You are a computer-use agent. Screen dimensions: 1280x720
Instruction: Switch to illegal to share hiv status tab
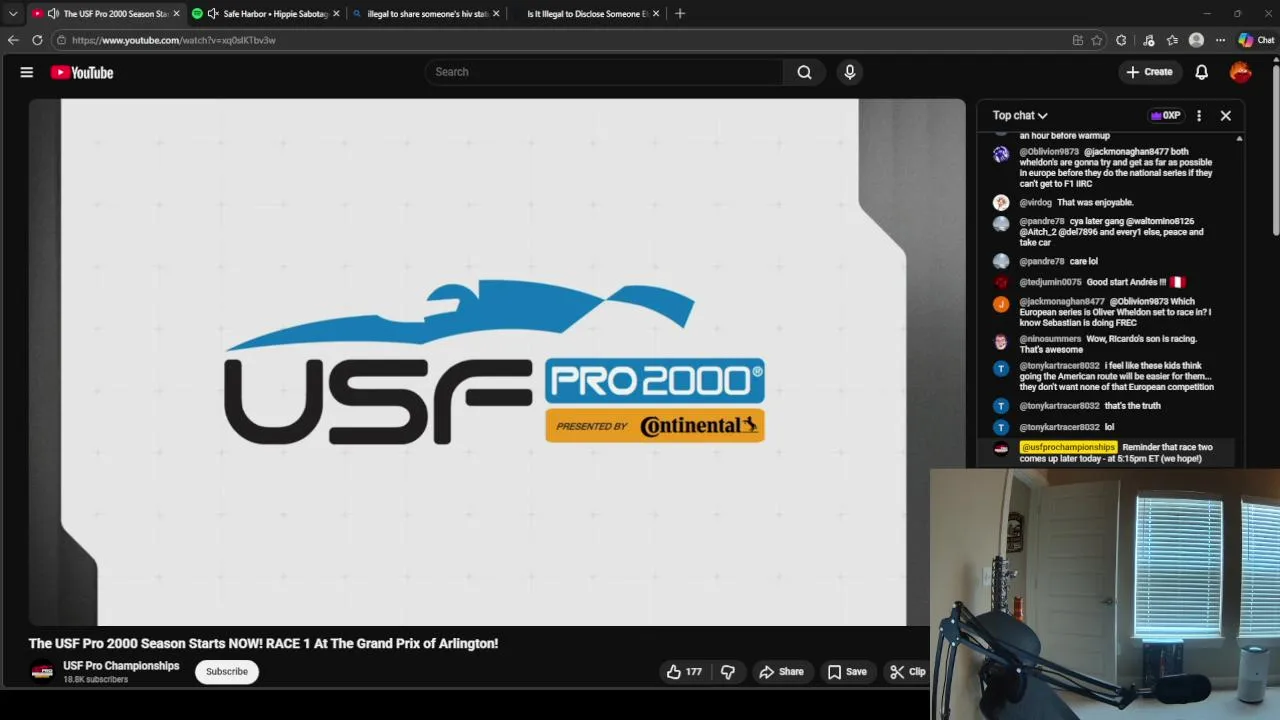click(x=425, y=14)
